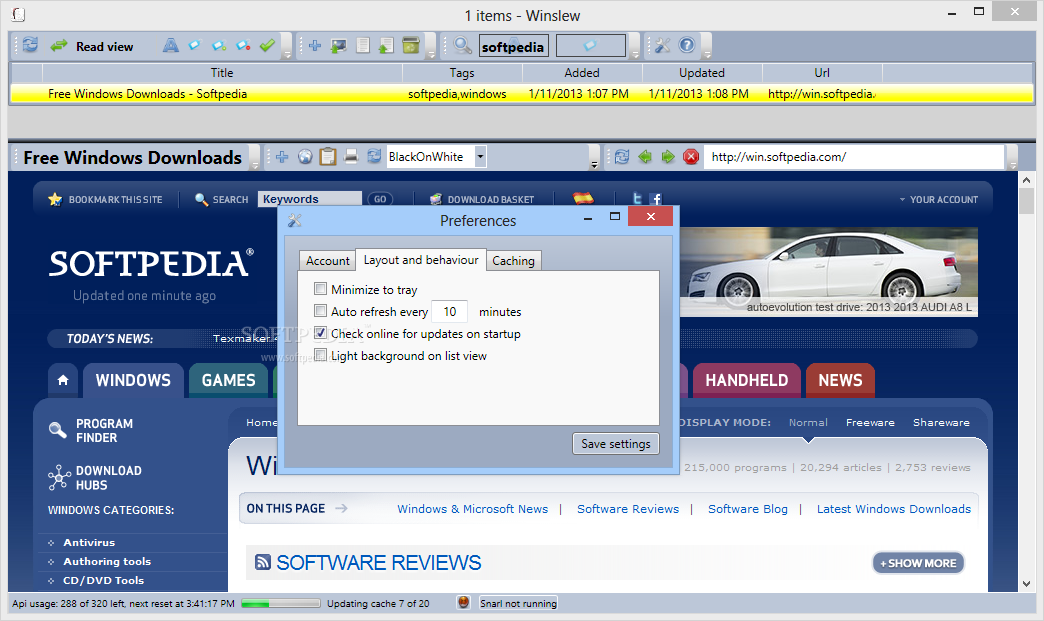Enable the Auto refresh every checkbox
The image size is (1044, 621).
pyautogui.click(x=320, y=311)
